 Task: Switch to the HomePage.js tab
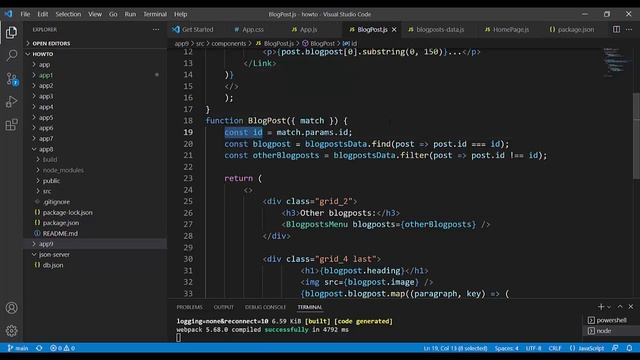tap(507, 29)
